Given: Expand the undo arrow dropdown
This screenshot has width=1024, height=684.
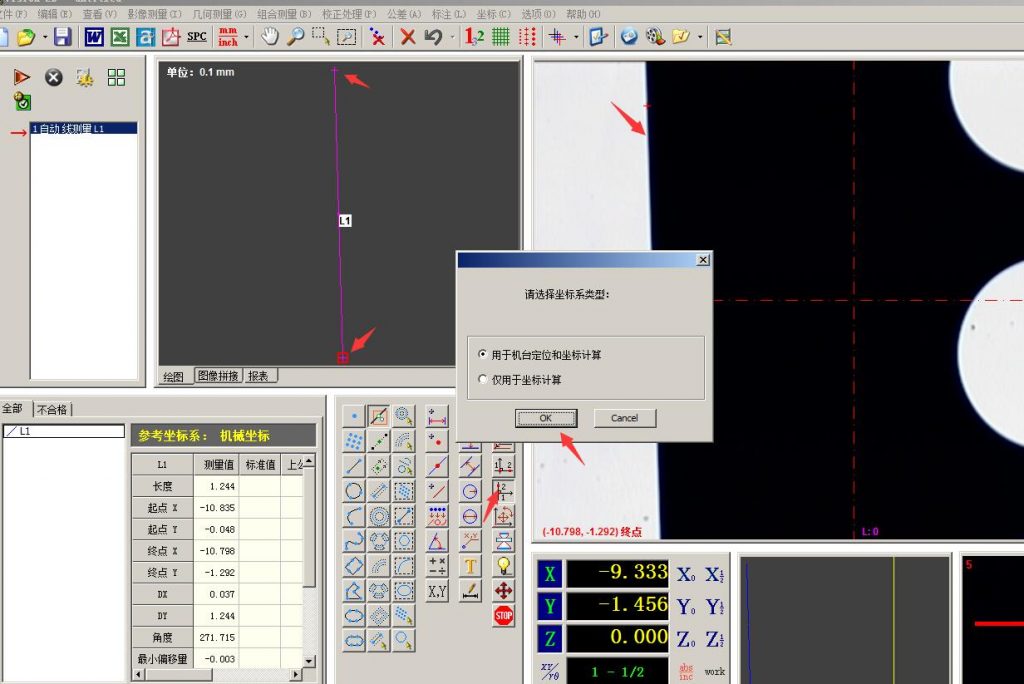Looking at the screenshot, I should (452, 38).
